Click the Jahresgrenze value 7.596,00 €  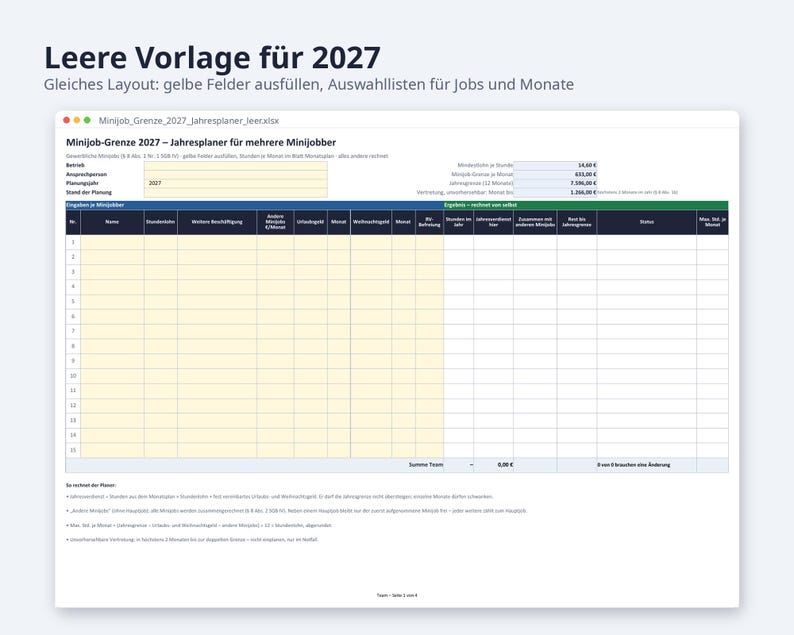(555, 183)
